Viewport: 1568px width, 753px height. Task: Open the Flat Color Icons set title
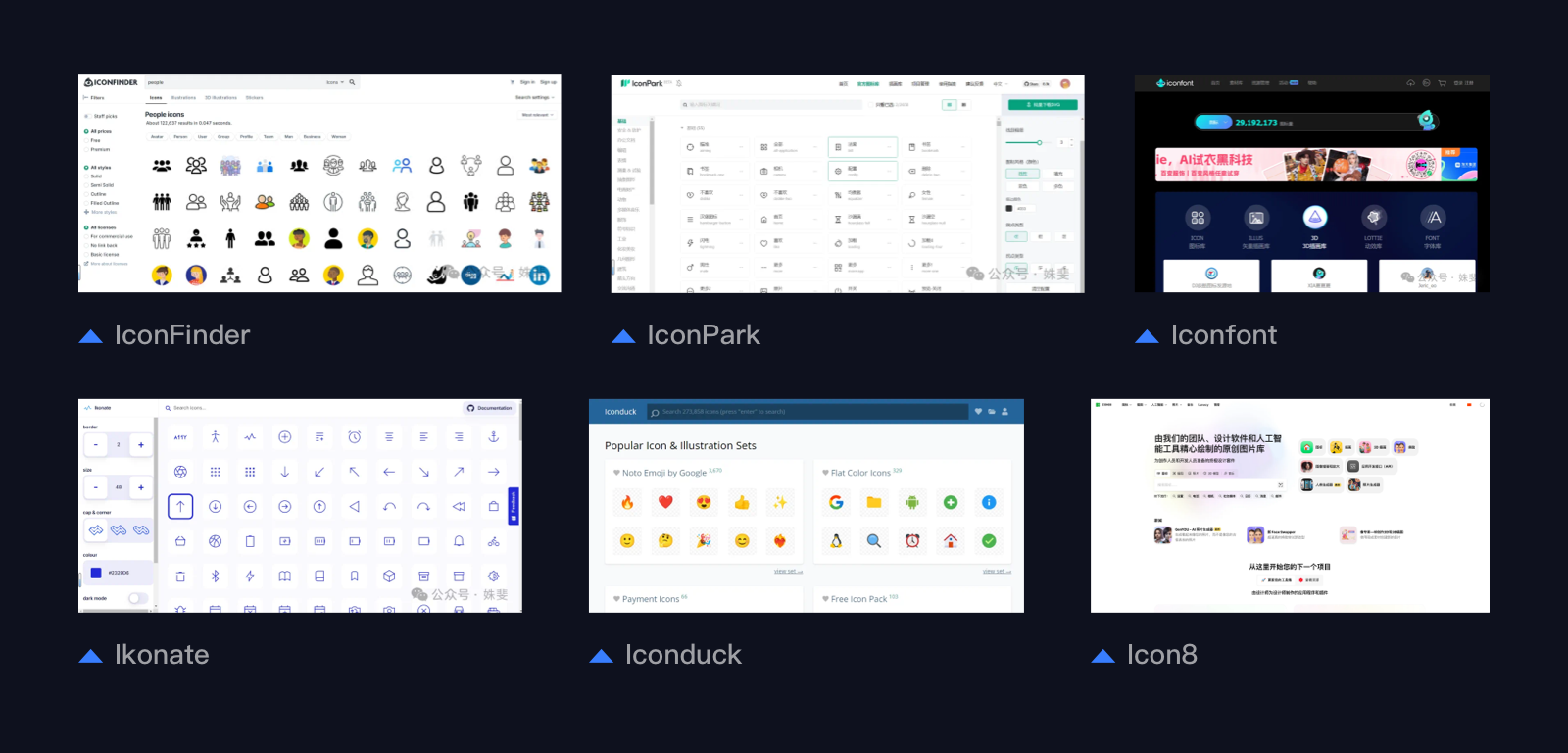tap(860, 473)
